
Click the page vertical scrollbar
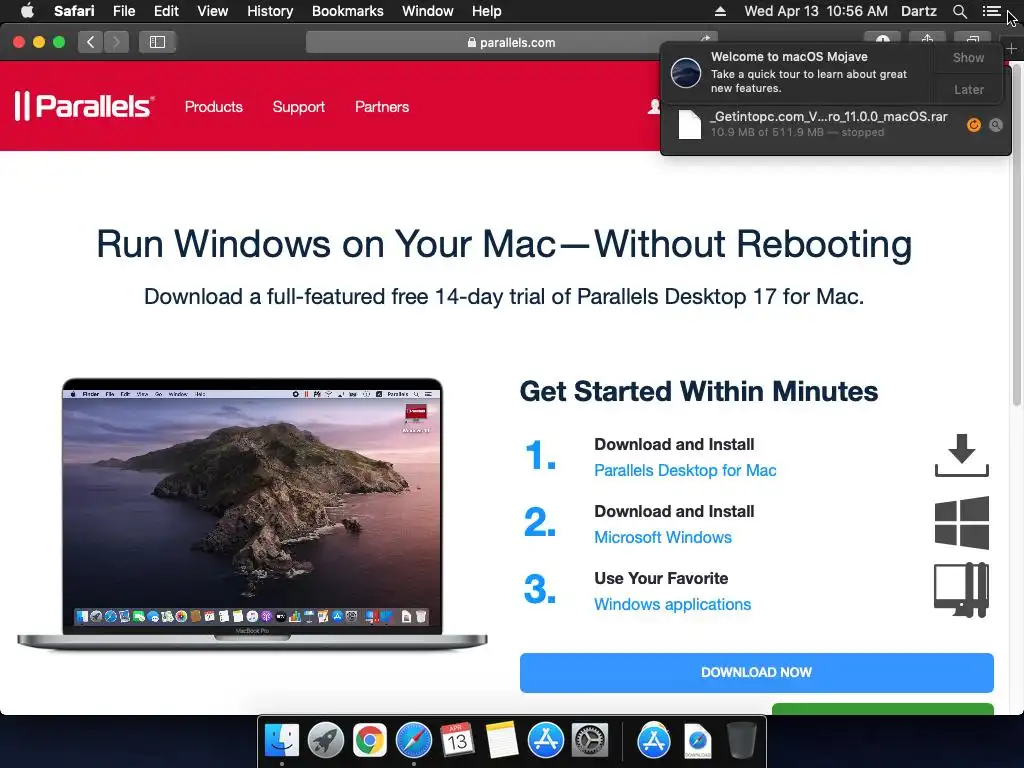tap(1017, 235)
